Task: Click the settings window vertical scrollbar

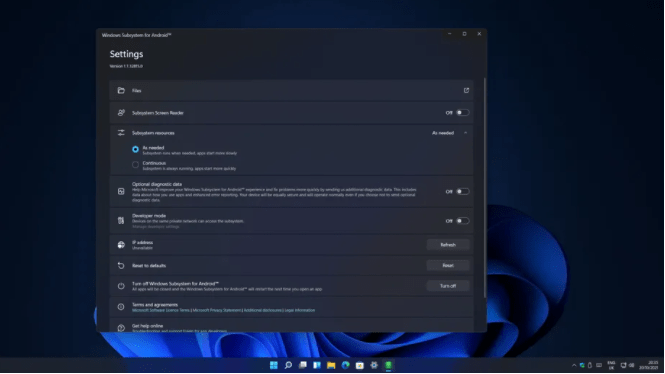Action: coord(484,187)
